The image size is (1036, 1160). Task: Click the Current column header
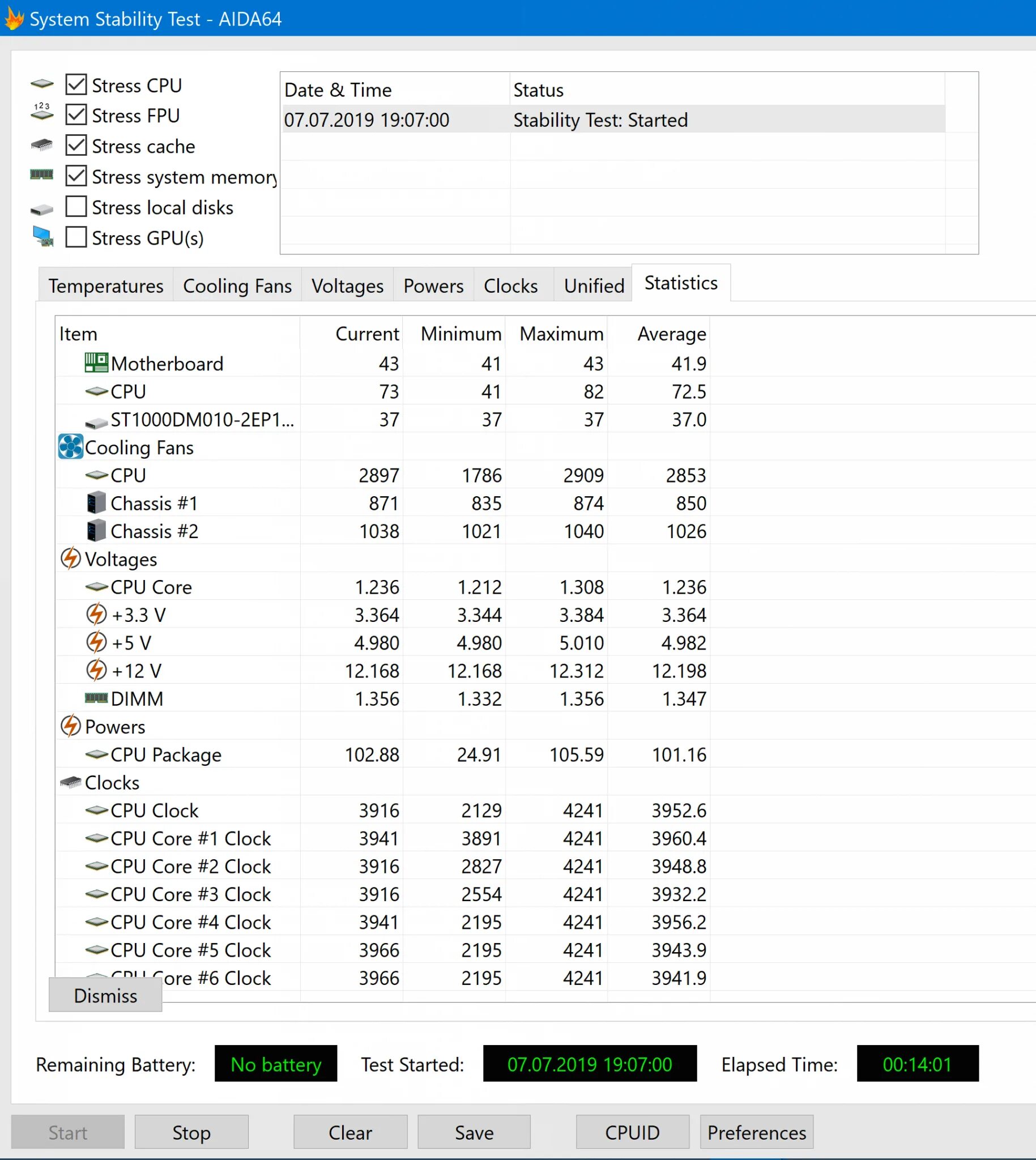tap(351, 333)
